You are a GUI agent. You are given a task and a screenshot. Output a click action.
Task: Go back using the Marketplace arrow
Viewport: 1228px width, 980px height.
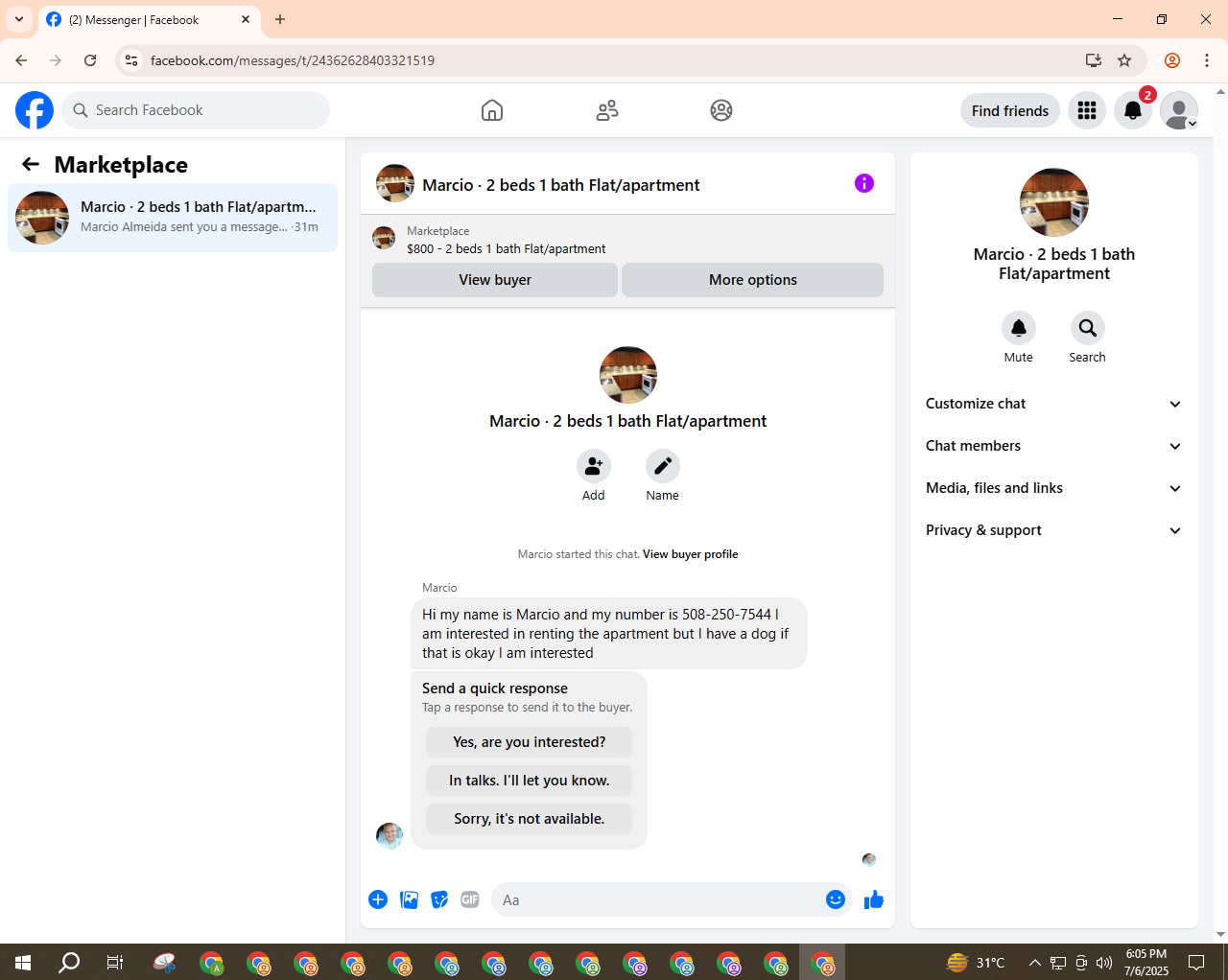[x=31, y=164]
